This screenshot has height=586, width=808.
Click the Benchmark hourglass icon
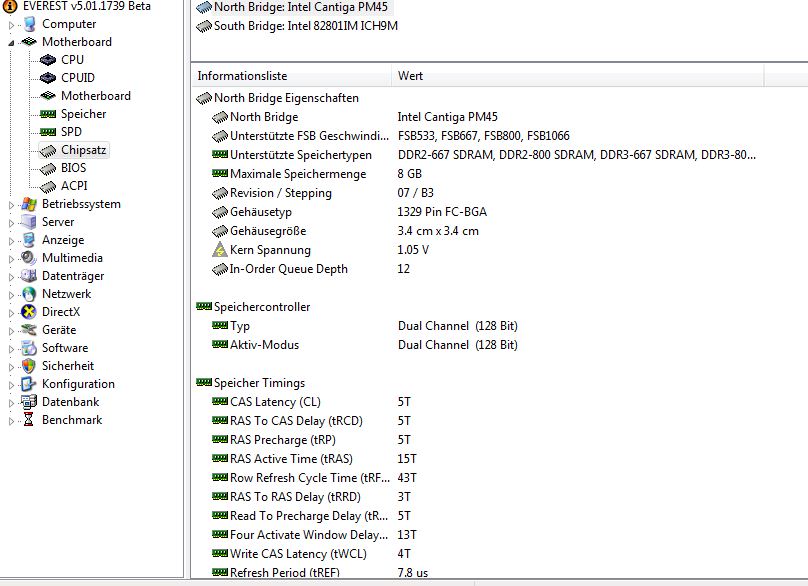click(29, 420)
